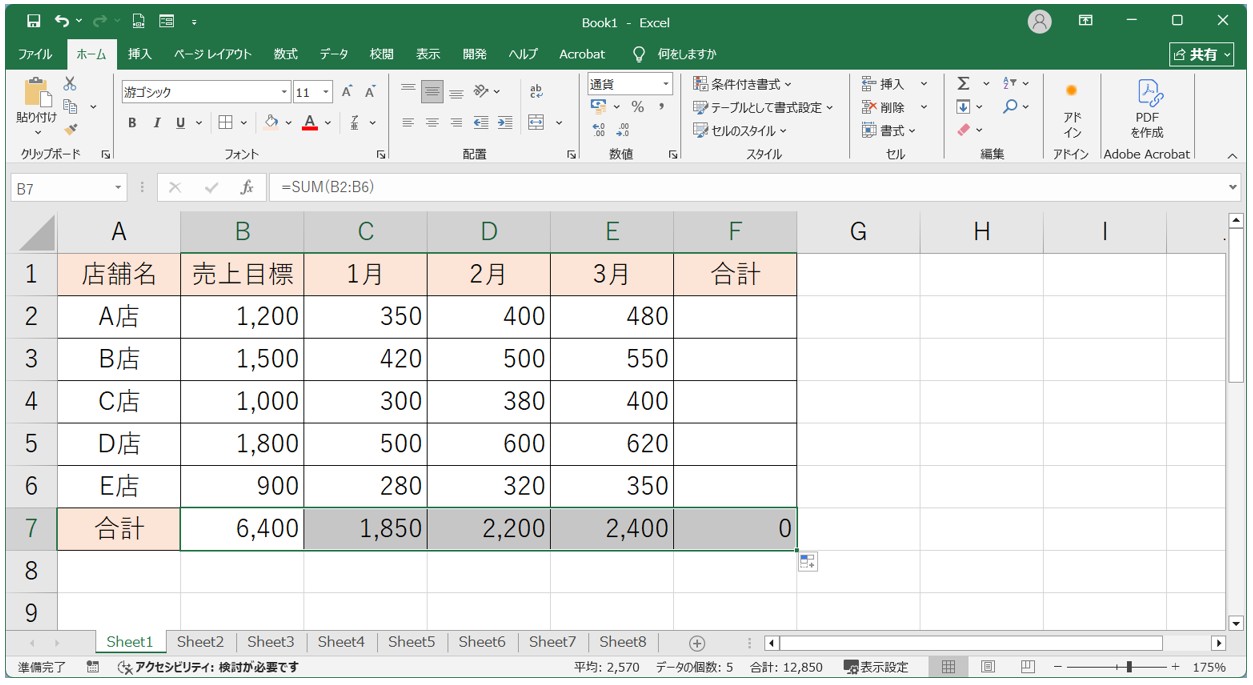Cut selection with the scissors icon
This screenshot has width=1253, height=685.
(70, 85)
